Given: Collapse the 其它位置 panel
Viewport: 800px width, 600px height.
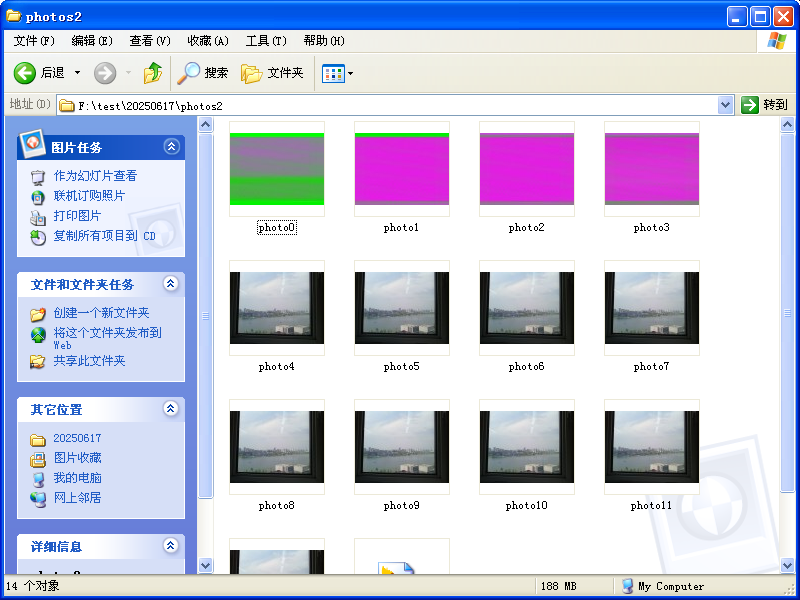Looking at the screenshot, I should click(x=170, y=409).
